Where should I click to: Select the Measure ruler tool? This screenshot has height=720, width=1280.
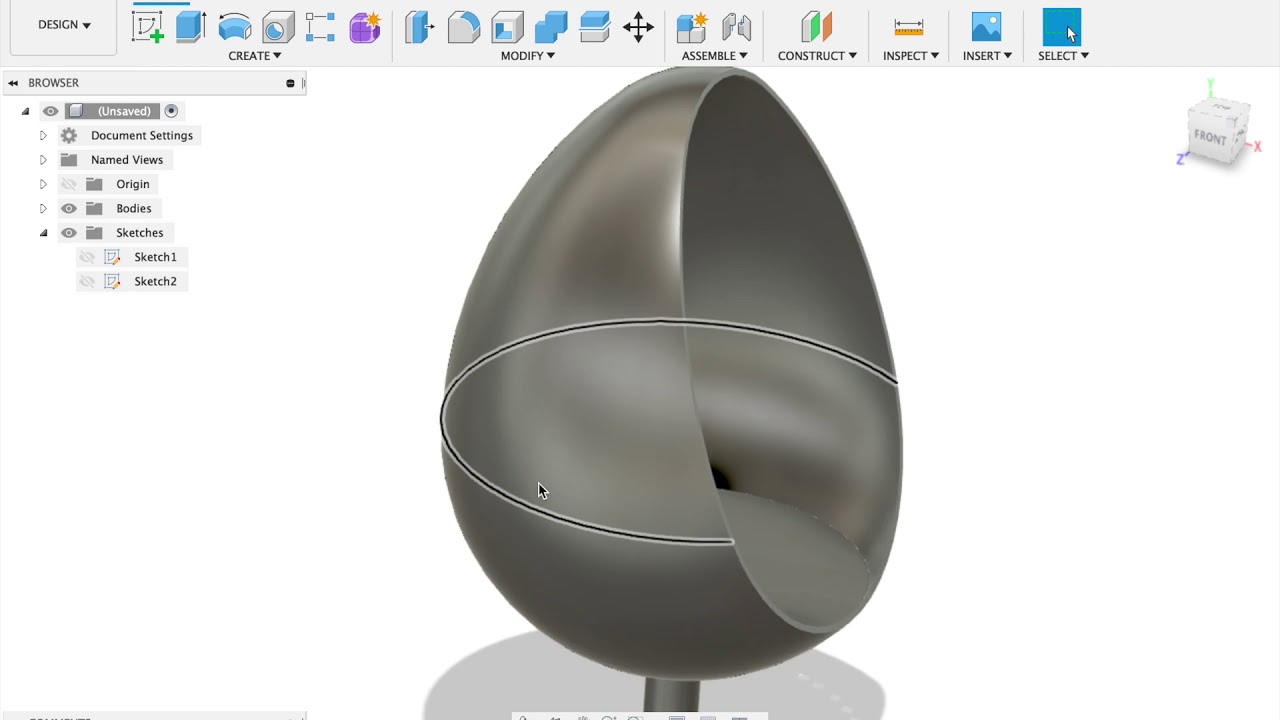909,27
